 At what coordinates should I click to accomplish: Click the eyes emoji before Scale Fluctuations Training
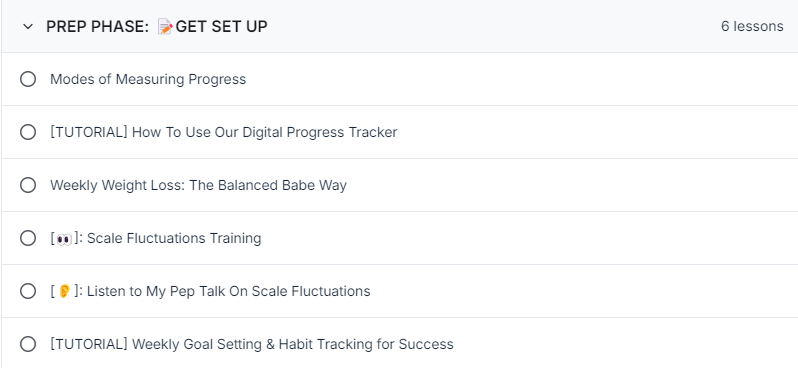pyautogui.click(x=63, y=238)
